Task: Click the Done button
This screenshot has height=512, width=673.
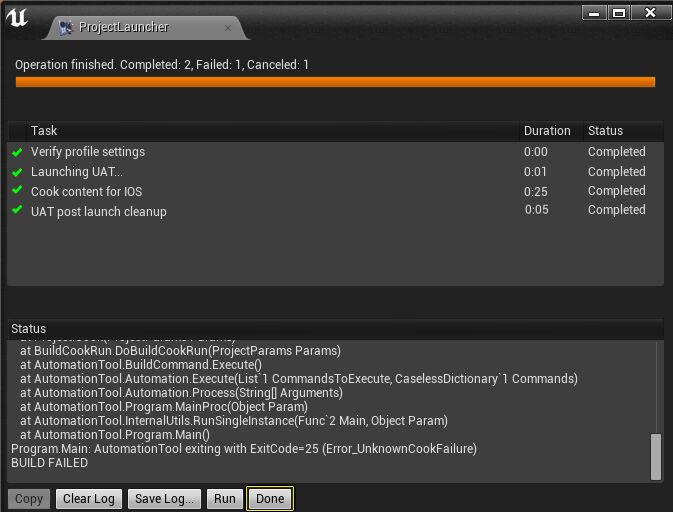Action: (270, 499)
